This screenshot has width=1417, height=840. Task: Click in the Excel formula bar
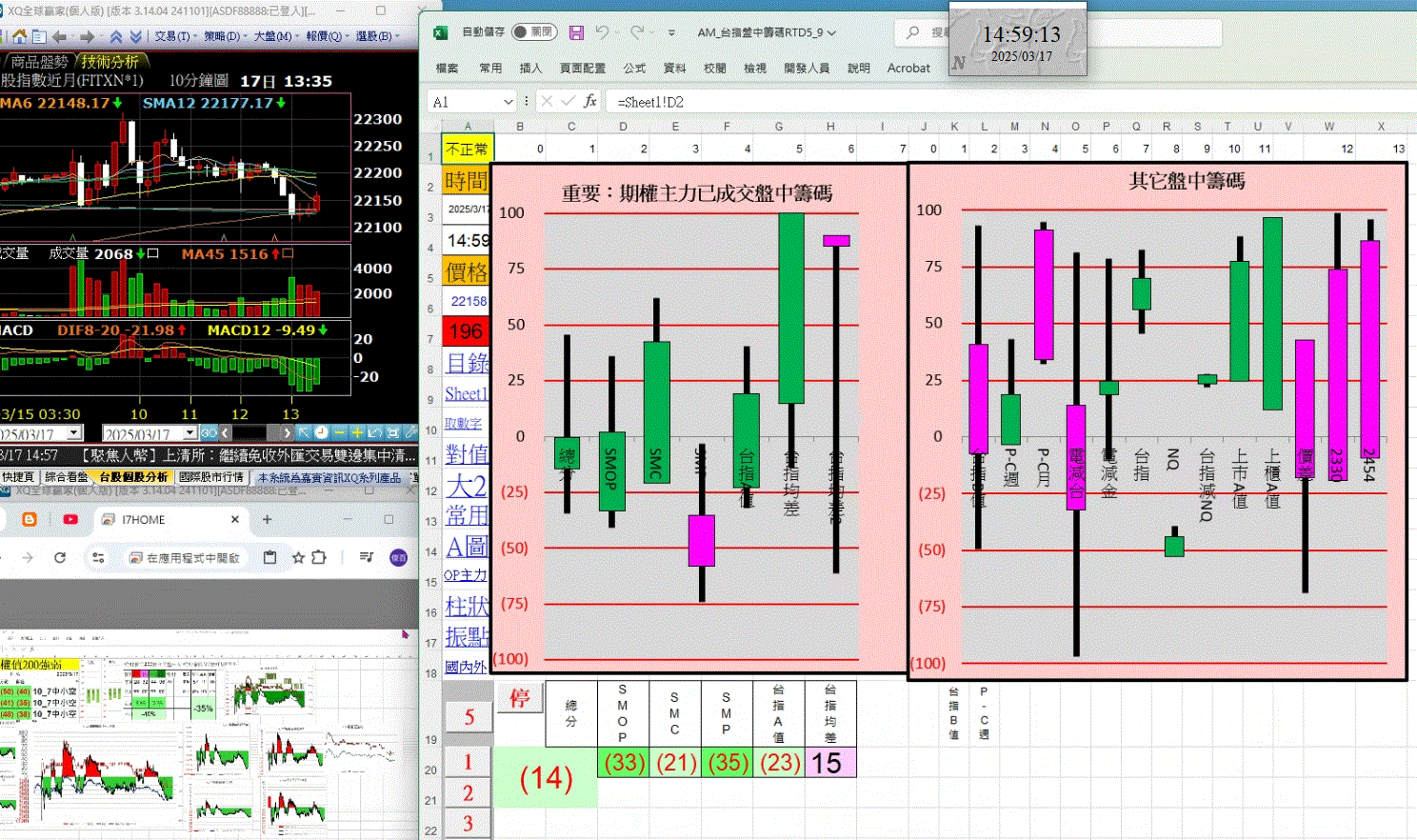pyautogui.click(x=1009, y=102)
